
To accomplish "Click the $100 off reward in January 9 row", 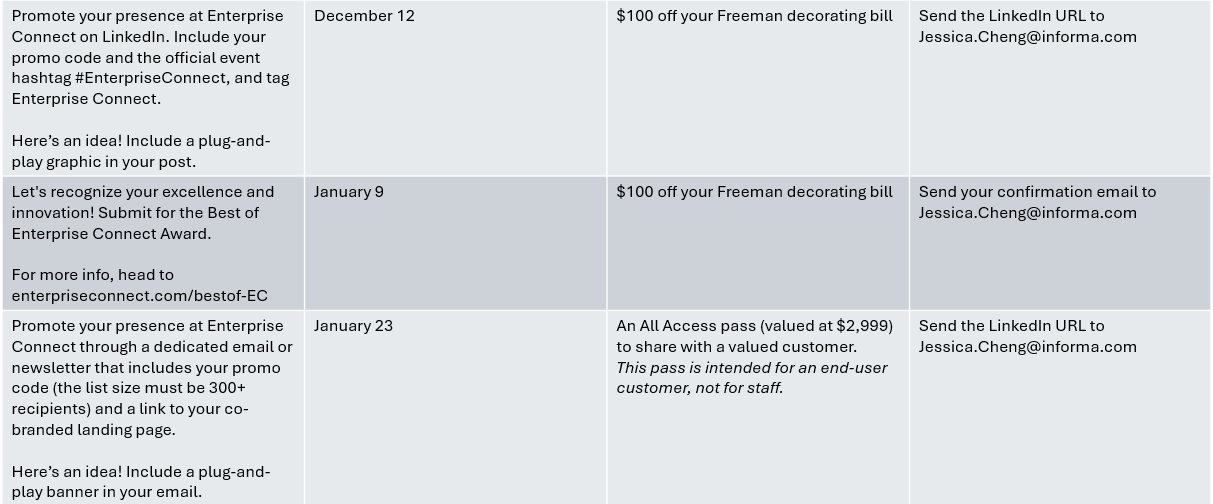I will pos(754,192).
